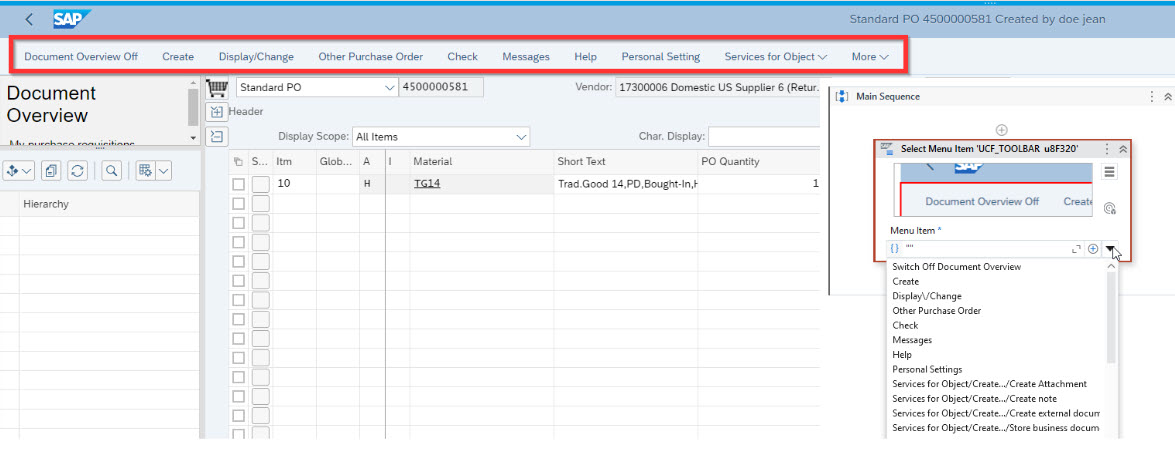Screen dimensions: 1175x458
Task: Click the SAP back arrow icon
Action: 29,19
